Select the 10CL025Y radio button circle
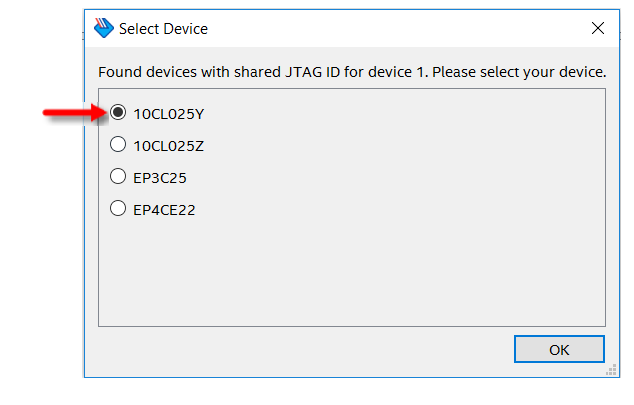 point(118,113)
